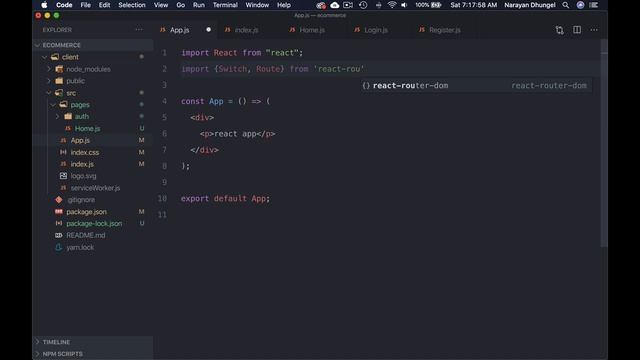Open the Wi-Fi status menu

pos(392,5)
